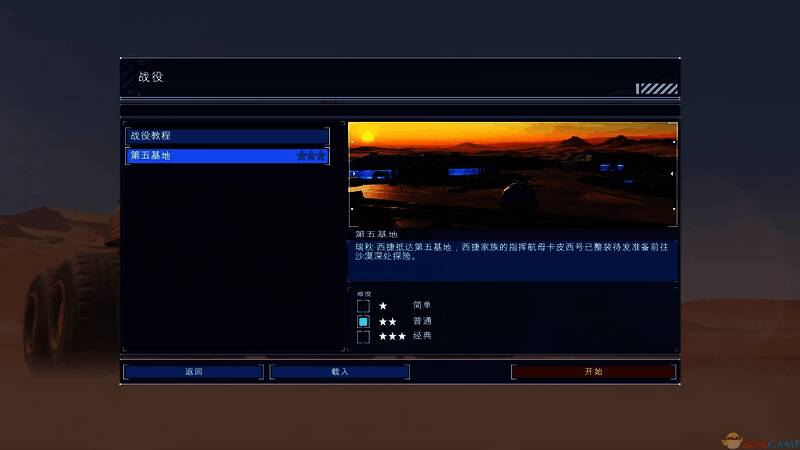The height and width of the screenshot is (450, 800).
Task: Click the star rating on 第五基地 row
Action: pyautogui.click(x=310, y=156)
